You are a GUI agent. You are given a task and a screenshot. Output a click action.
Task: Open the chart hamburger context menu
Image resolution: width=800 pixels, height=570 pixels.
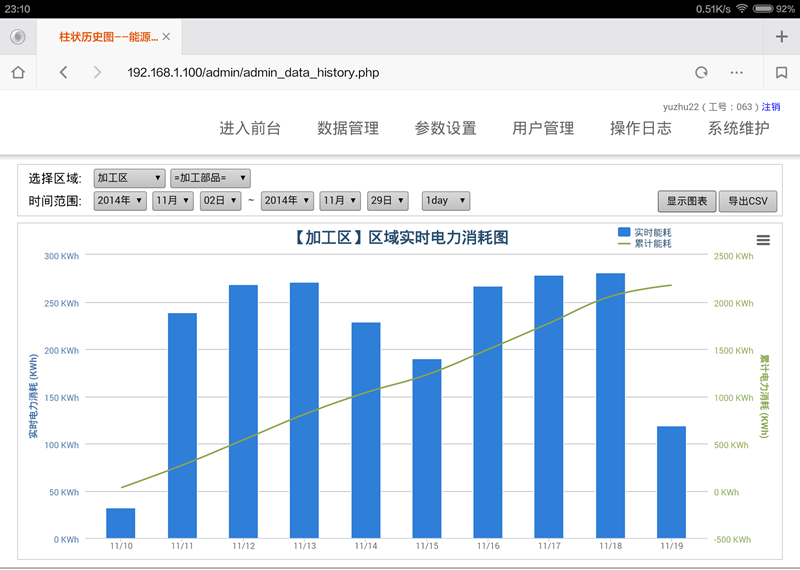(763, 240)
